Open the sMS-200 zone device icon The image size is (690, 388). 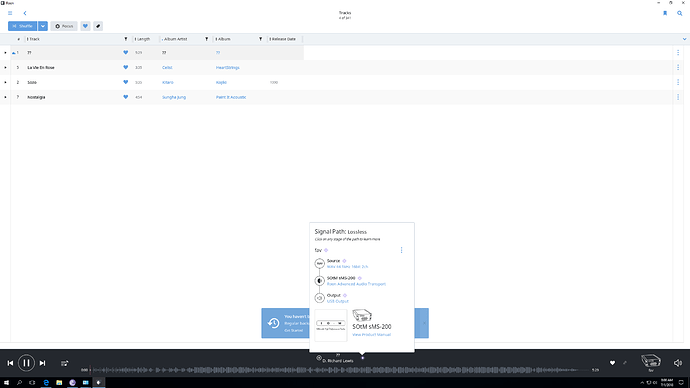tap(651, 361)
